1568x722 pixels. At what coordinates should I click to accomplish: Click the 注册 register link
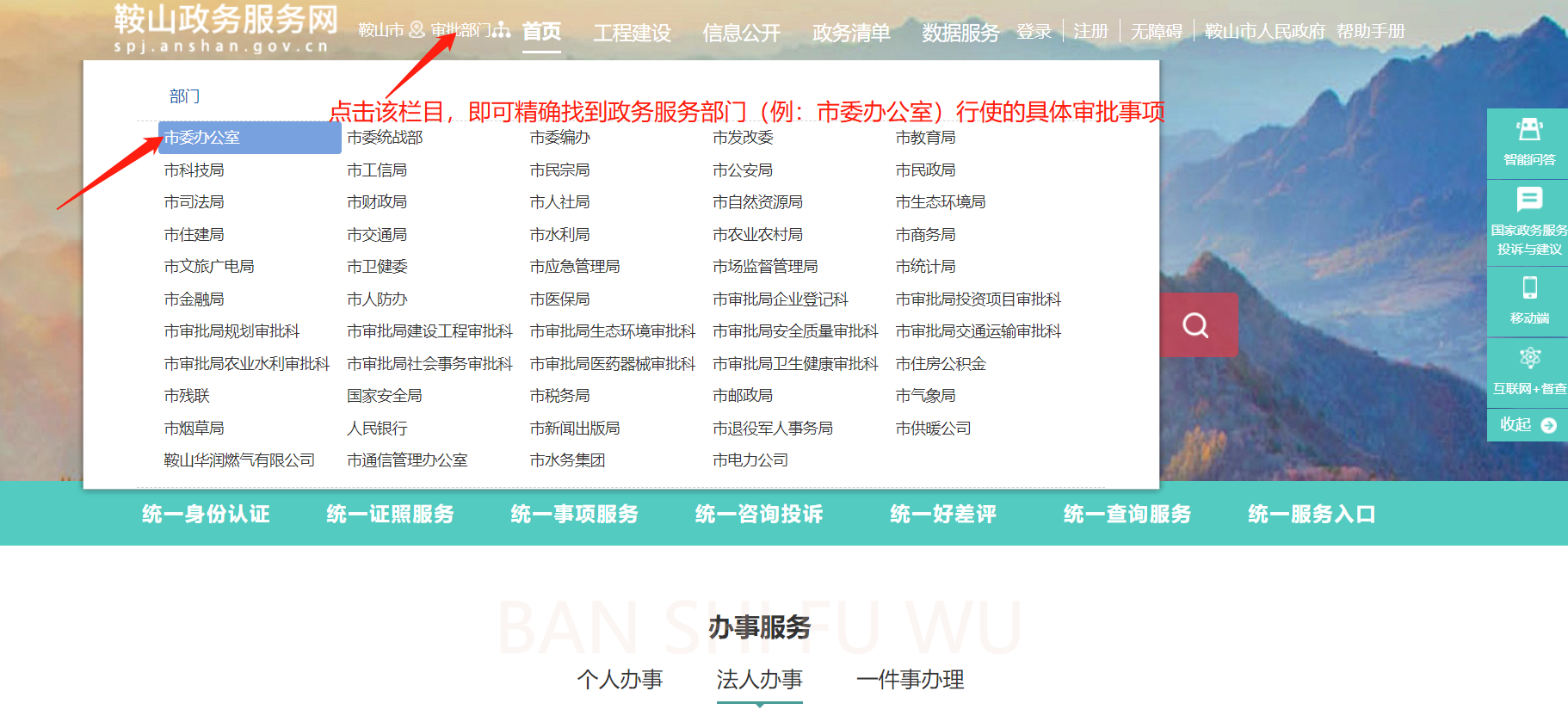[x=1090, y=32]
